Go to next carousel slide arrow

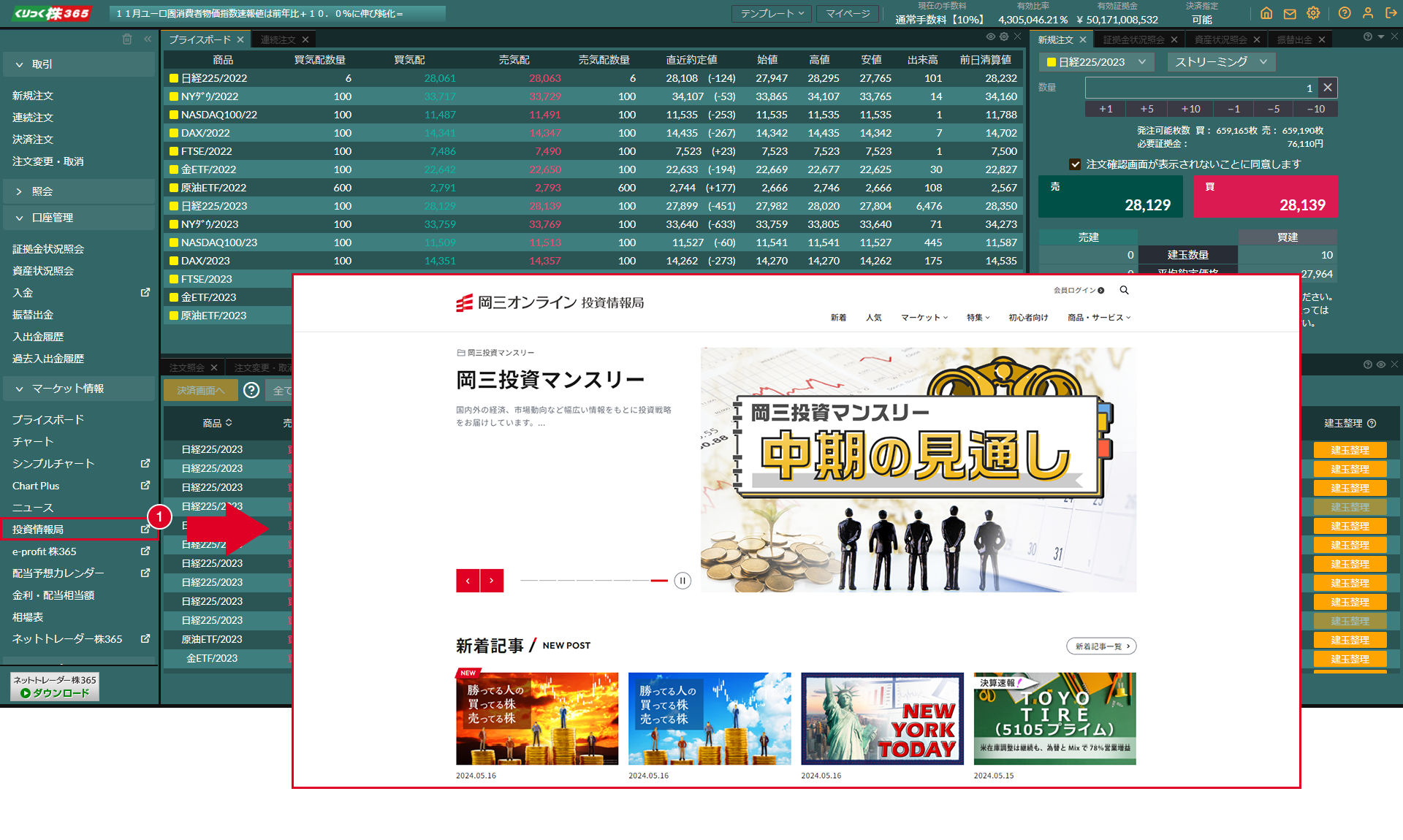(492, 581)
